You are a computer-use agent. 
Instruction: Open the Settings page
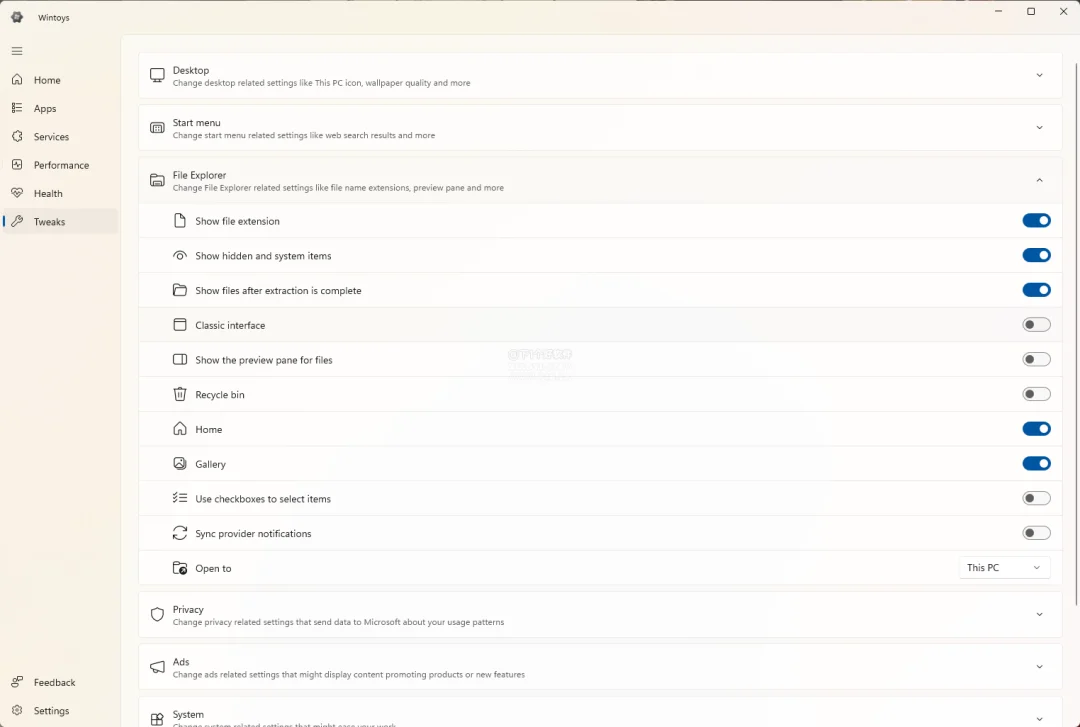click(61, 710)
